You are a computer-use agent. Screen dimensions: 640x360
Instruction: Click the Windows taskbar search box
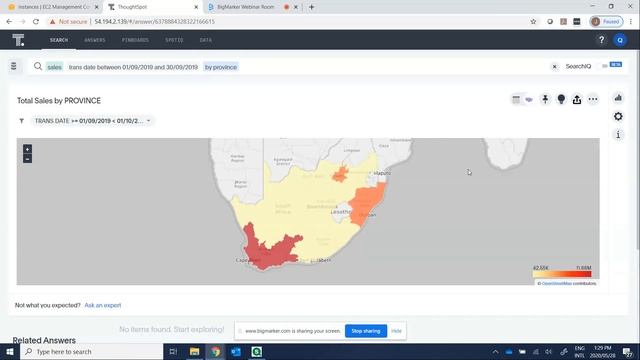tap(92, 351)
